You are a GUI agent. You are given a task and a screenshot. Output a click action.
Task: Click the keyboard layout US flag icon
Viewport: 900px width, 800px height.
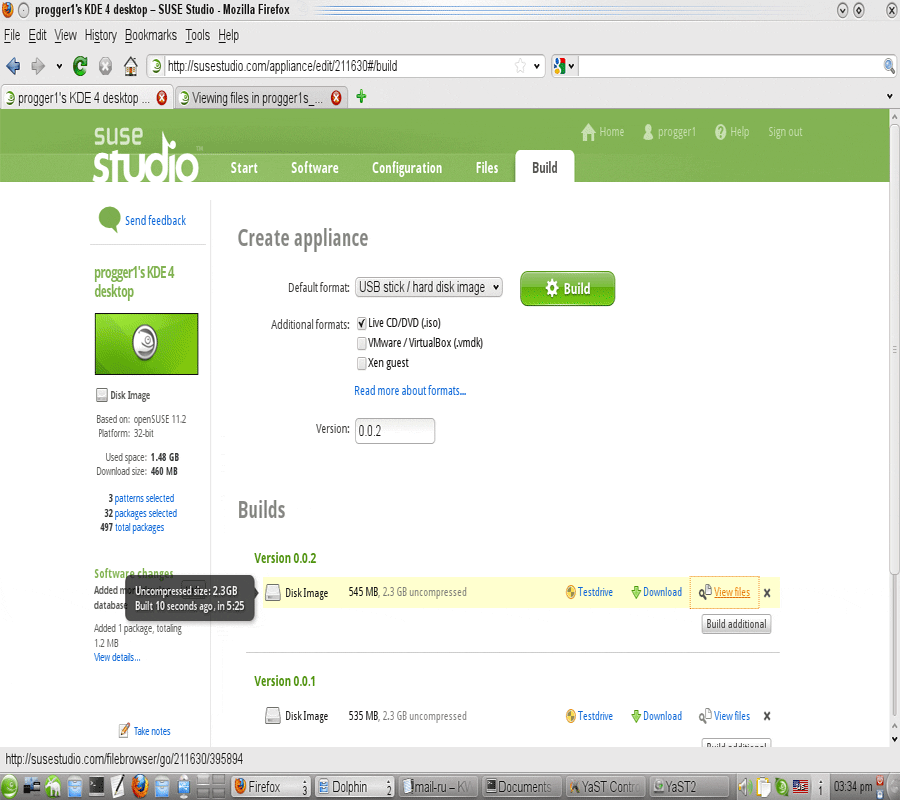coord(800,787)
